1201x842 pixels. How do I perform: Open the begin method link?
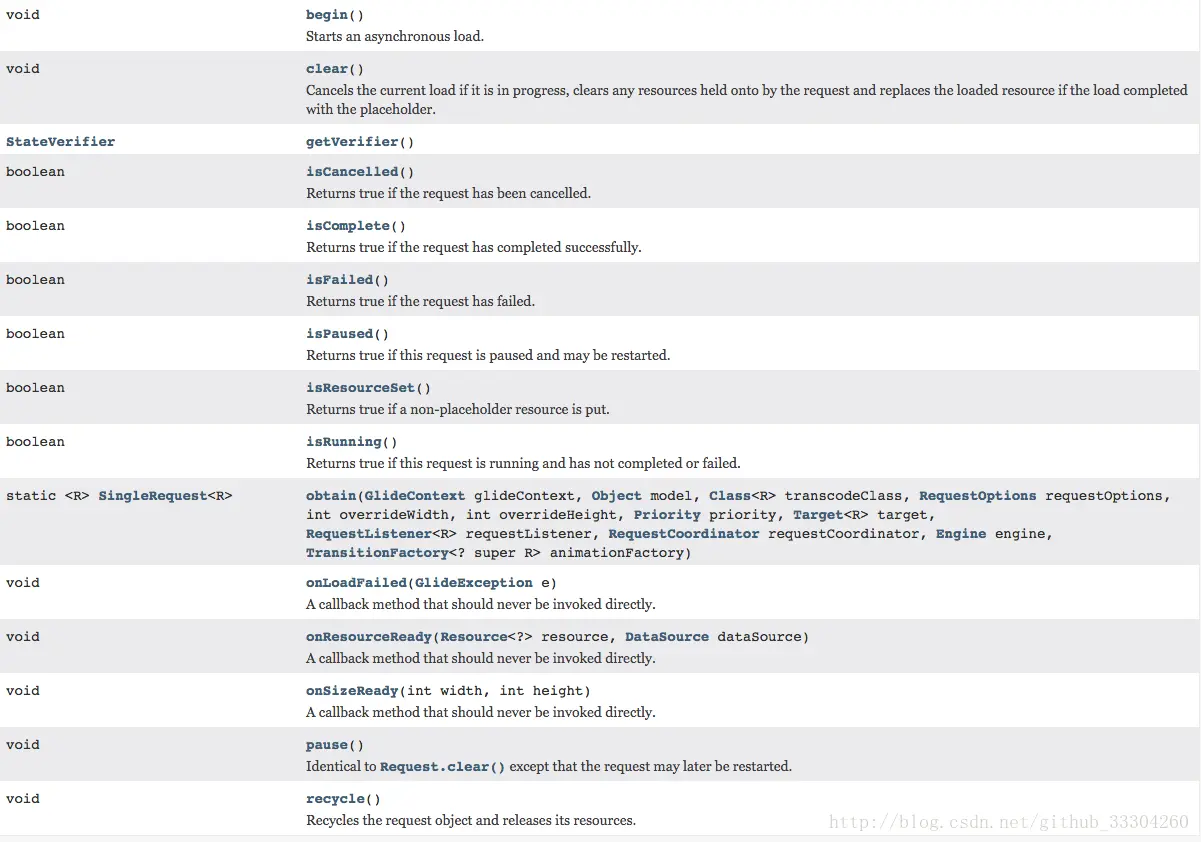[x=327, y=15]
